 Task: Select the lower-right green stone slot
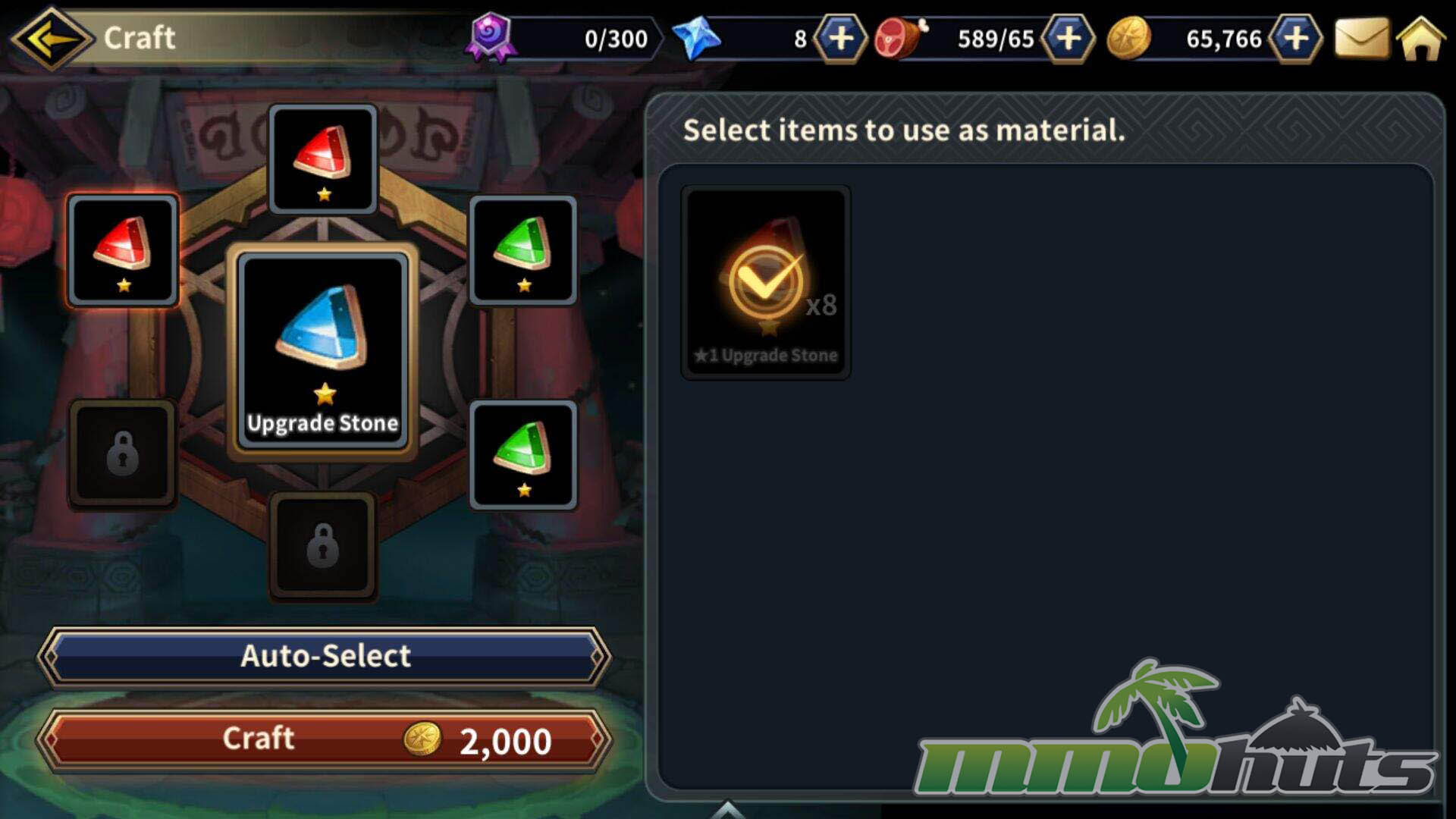point(523,455)
